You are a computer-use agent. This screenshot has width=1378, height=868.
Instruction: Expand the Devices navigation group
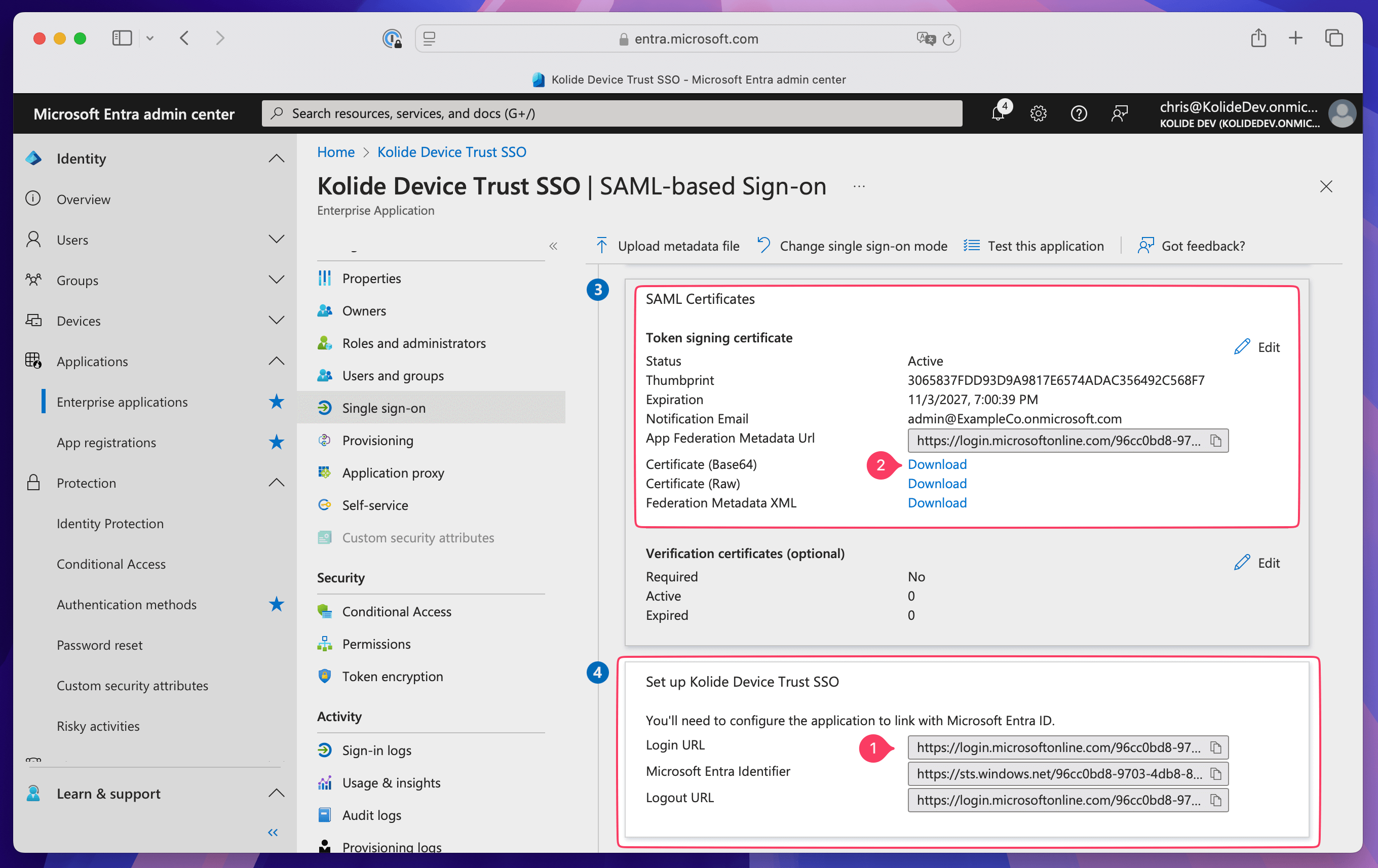277,321
